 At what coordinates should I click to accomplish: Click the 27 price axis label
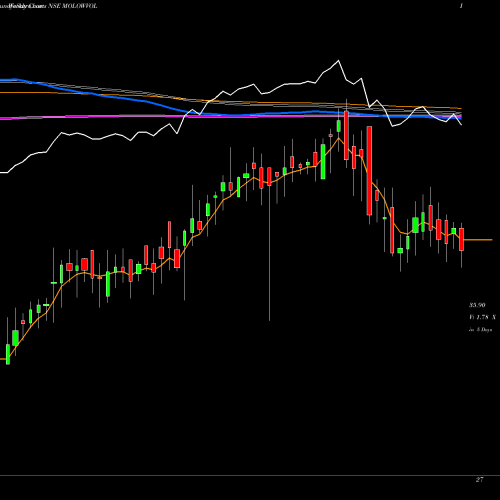[x=479, y=480]
